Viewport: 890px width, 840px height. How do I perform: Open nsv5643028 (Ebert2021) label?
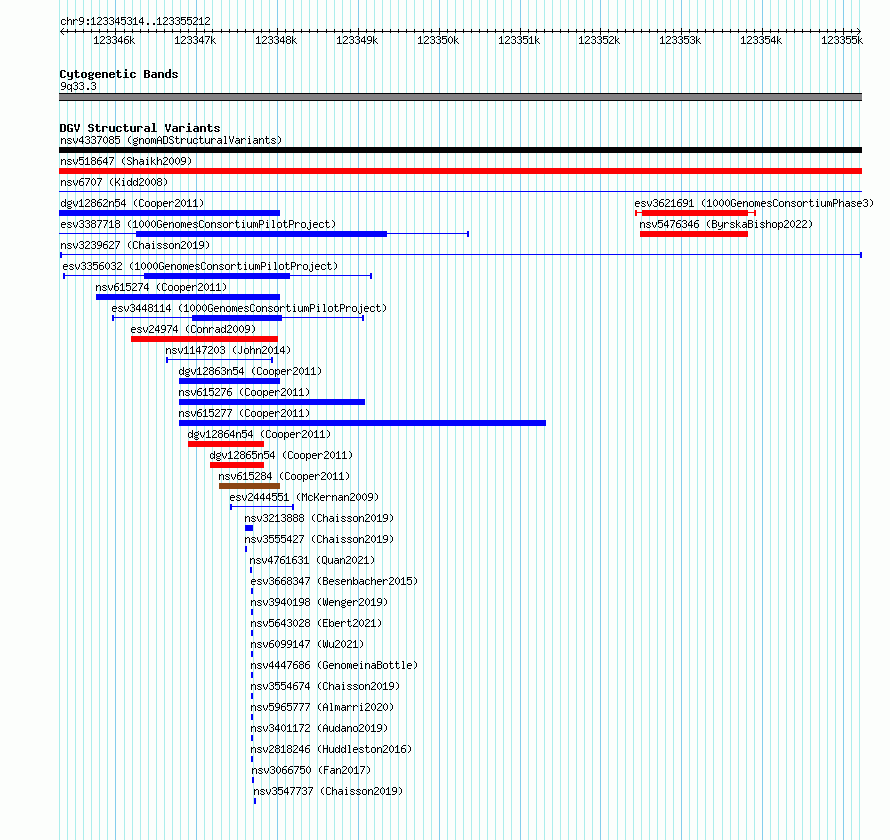click(316, 623)
